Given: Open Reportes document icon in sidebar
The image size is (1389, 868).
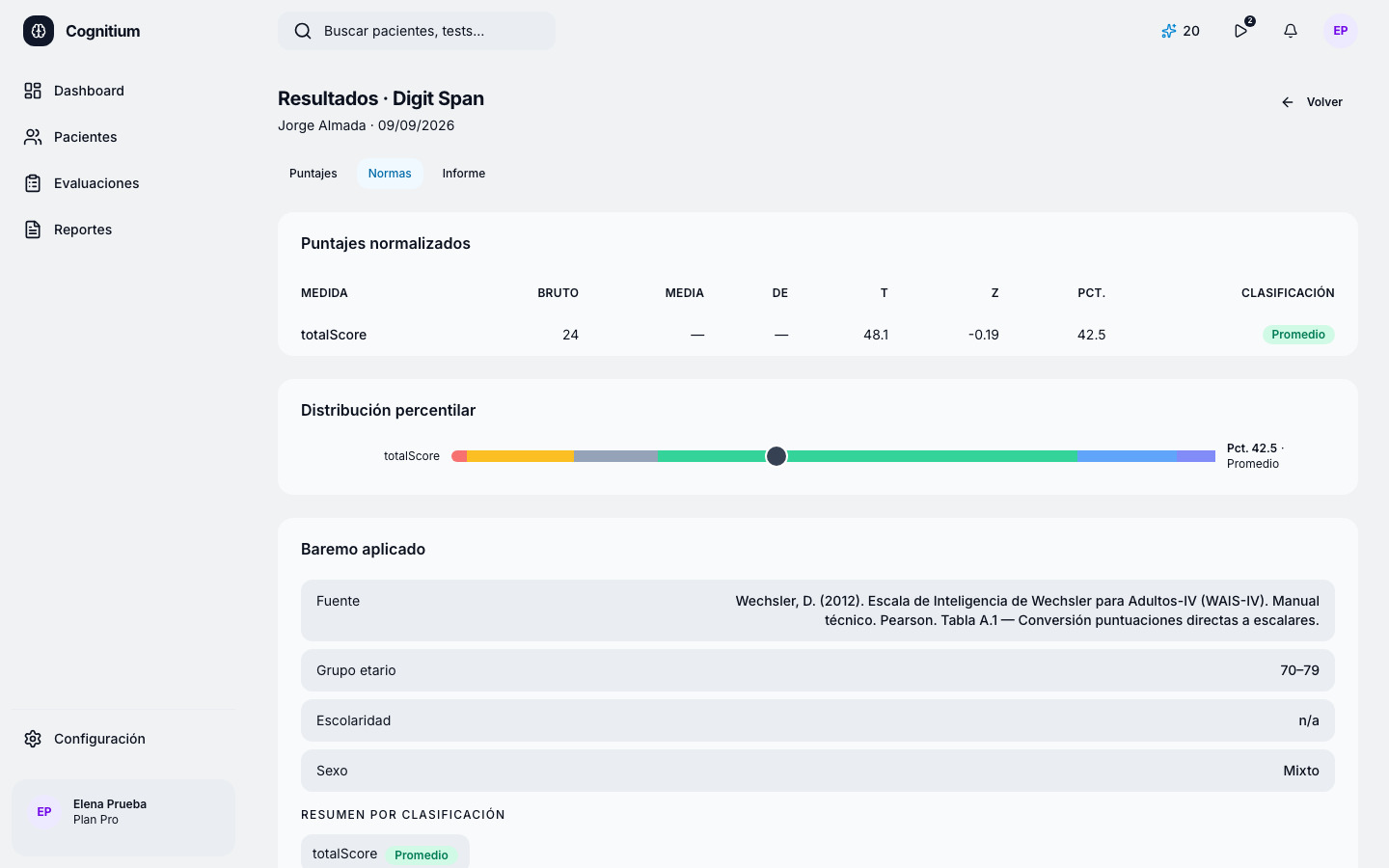Looking at the screenshot, I should coord(33,230).
